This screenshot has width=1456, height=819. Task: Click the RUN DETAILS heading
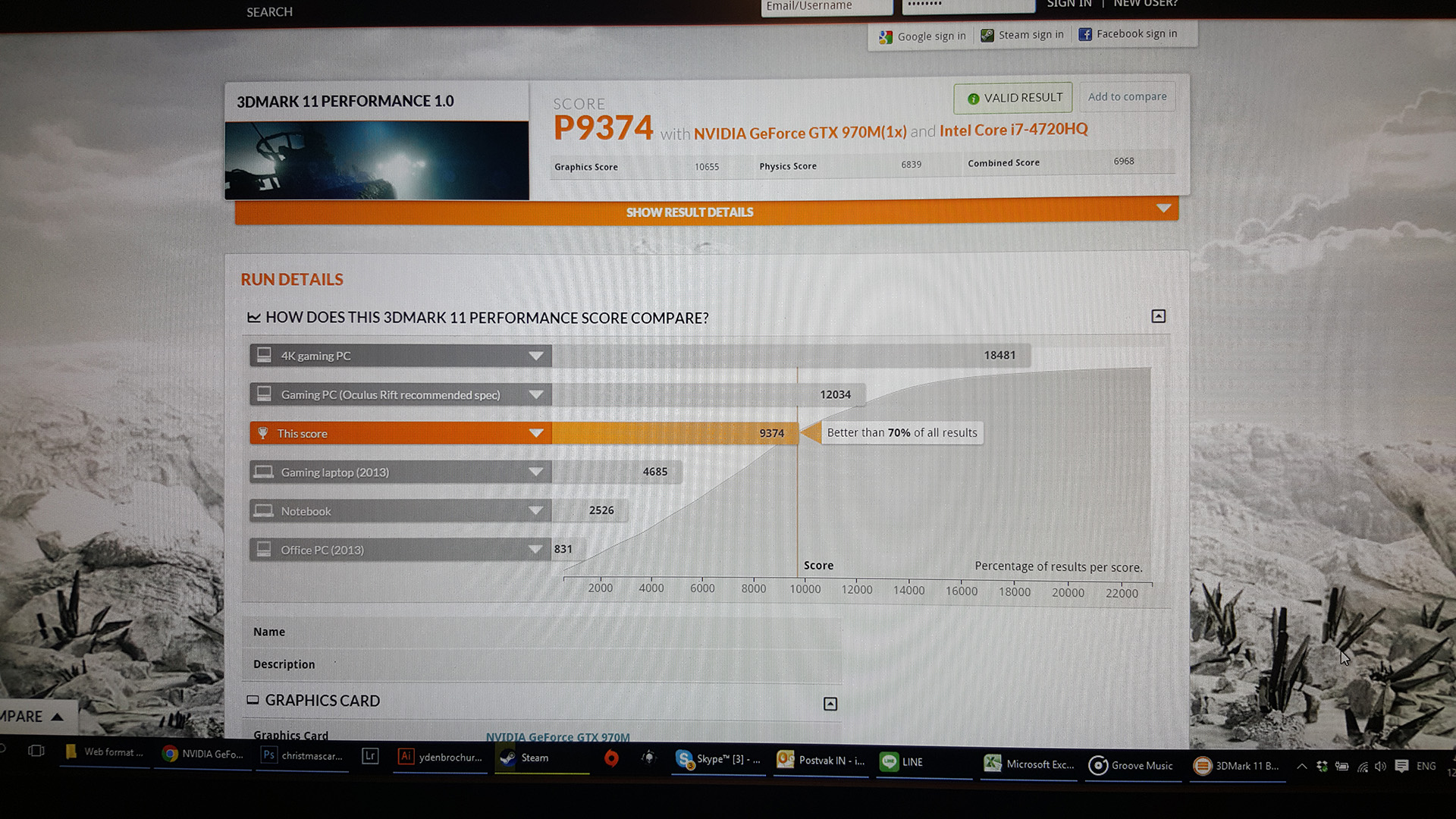pyautogui.click(x=292, y=279)
